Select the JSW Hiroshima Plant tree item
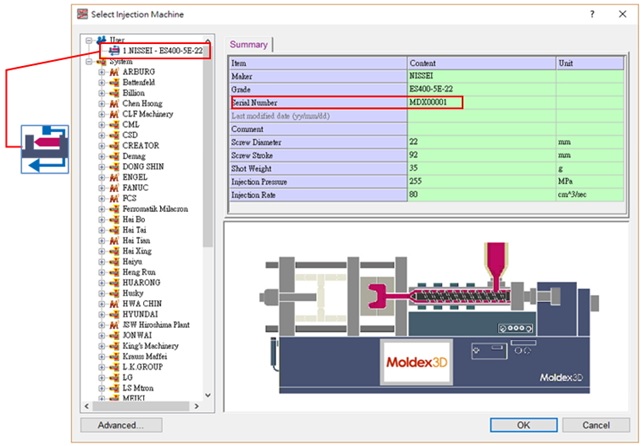This screenshot has height=446, width=643. point(156,325)
